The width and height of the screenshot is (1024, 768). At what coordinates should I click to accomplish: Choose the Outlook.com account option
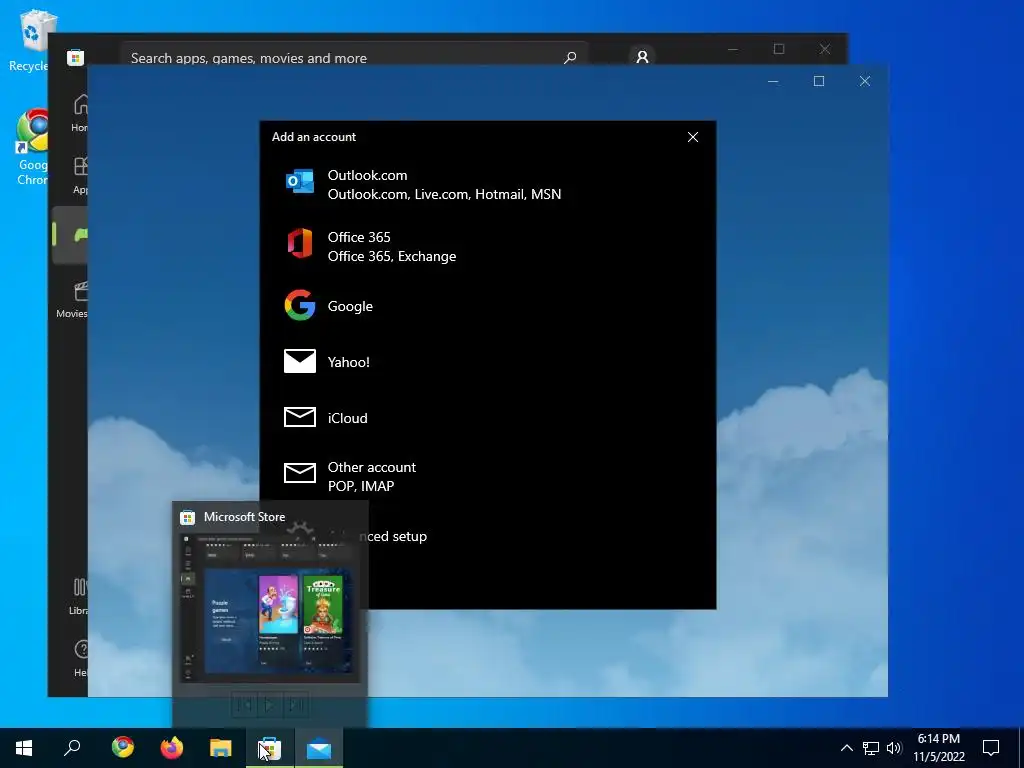(x=487, y=185)
